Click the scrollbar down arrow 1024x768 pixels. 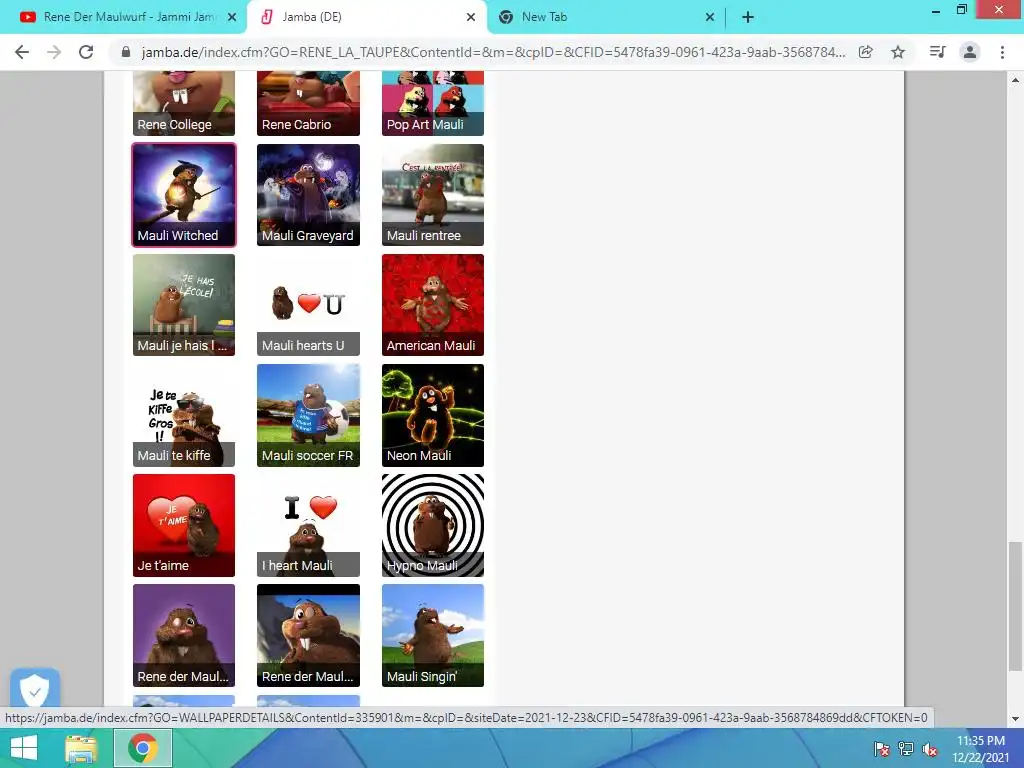(1015, 718)
